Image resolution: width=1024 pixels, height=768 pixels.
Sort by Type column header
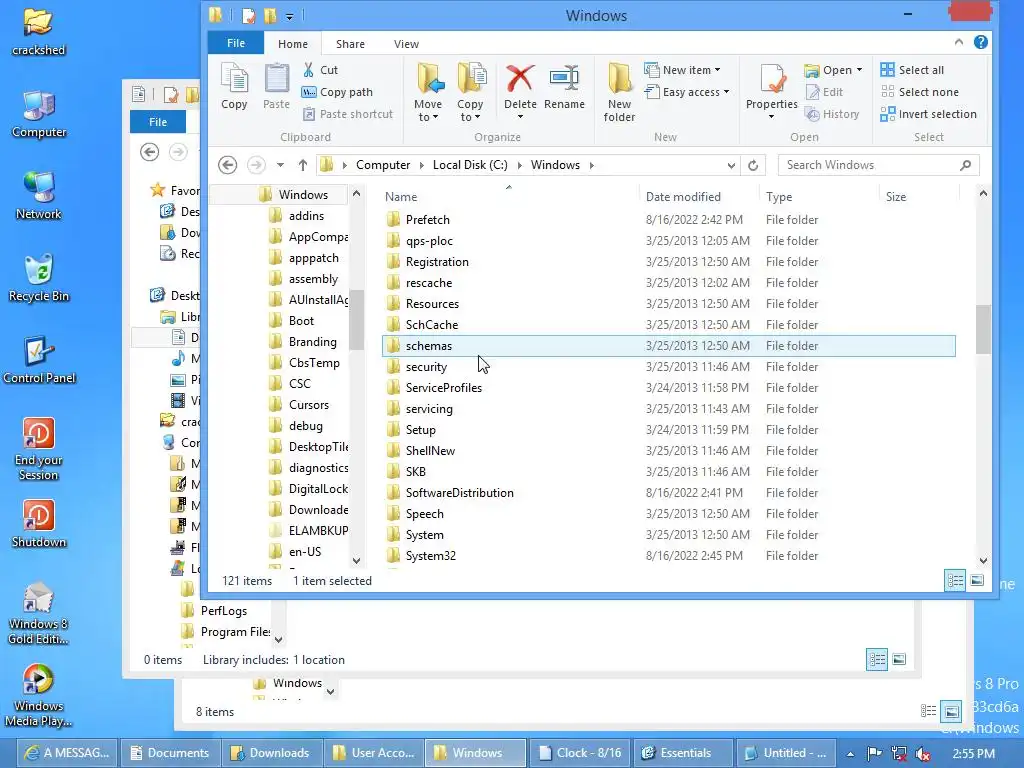(x=779, y=197)
